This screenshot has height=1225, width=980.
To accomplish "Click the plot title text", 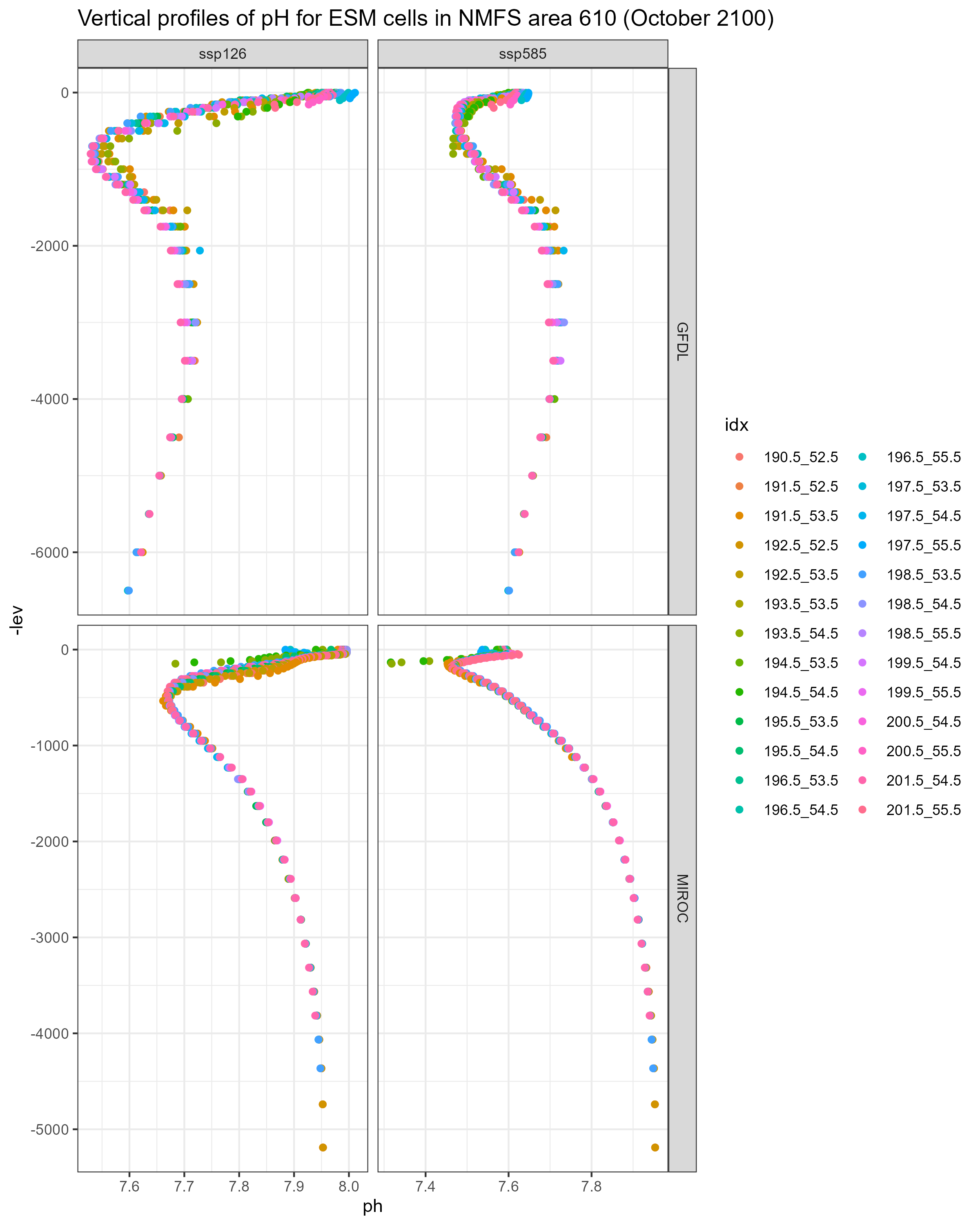I will [x=425, y=19].
